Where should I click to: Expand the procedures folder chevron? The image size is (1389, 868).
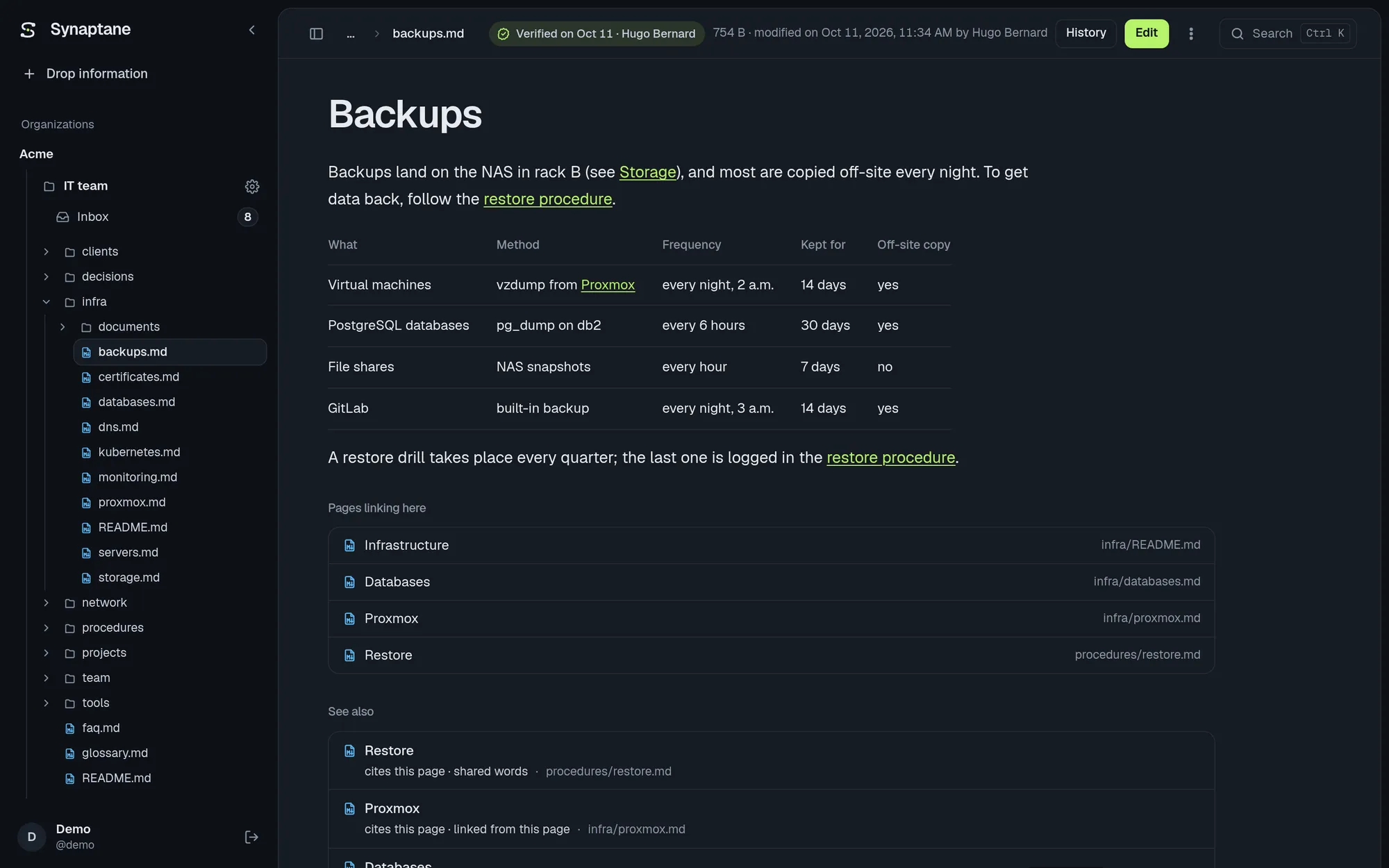pyautogui.click(x=46, y=628)
